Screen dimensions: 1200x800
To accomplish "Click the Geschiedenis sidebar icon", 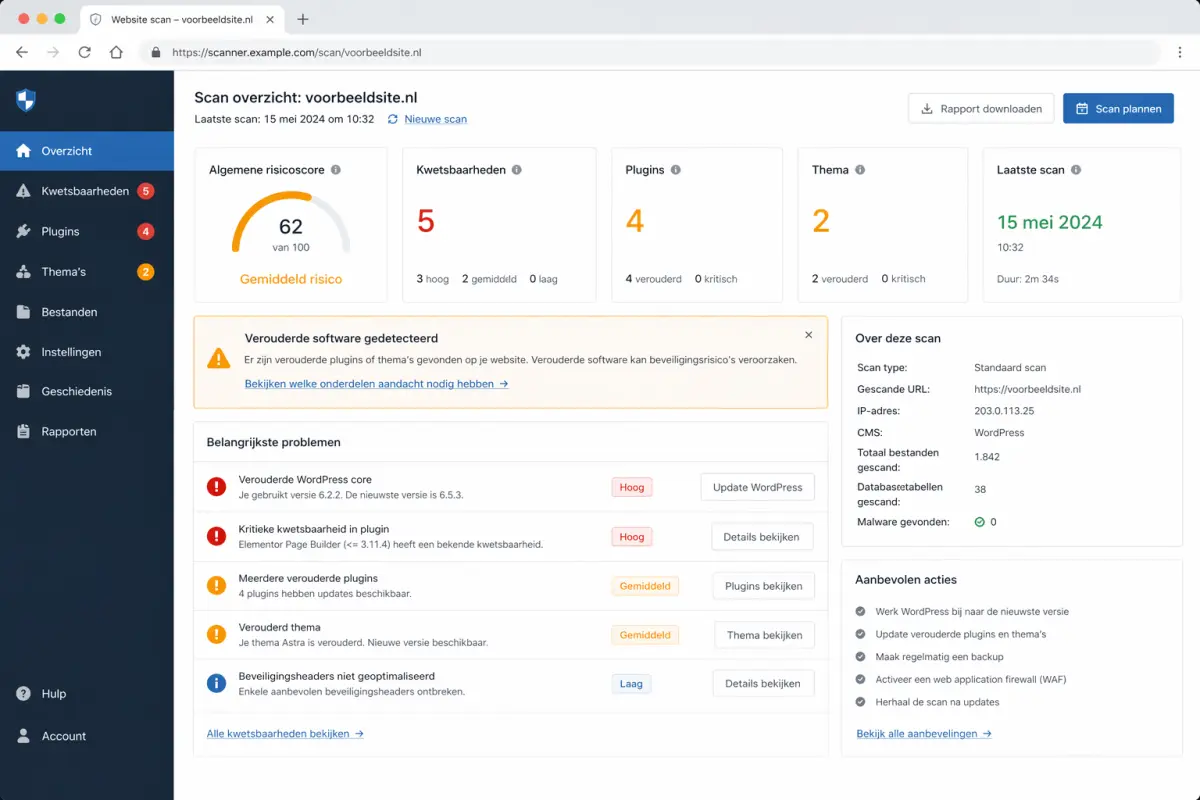I will pyautogui.click(x=24, y=392).
